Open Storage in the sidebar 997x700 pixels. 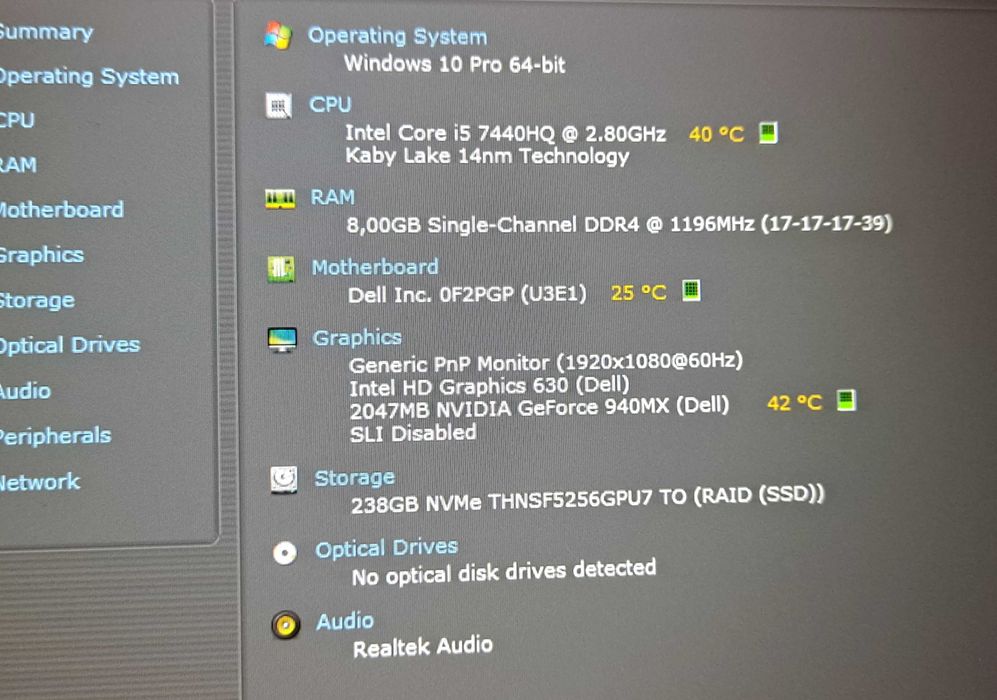[38, 299]
